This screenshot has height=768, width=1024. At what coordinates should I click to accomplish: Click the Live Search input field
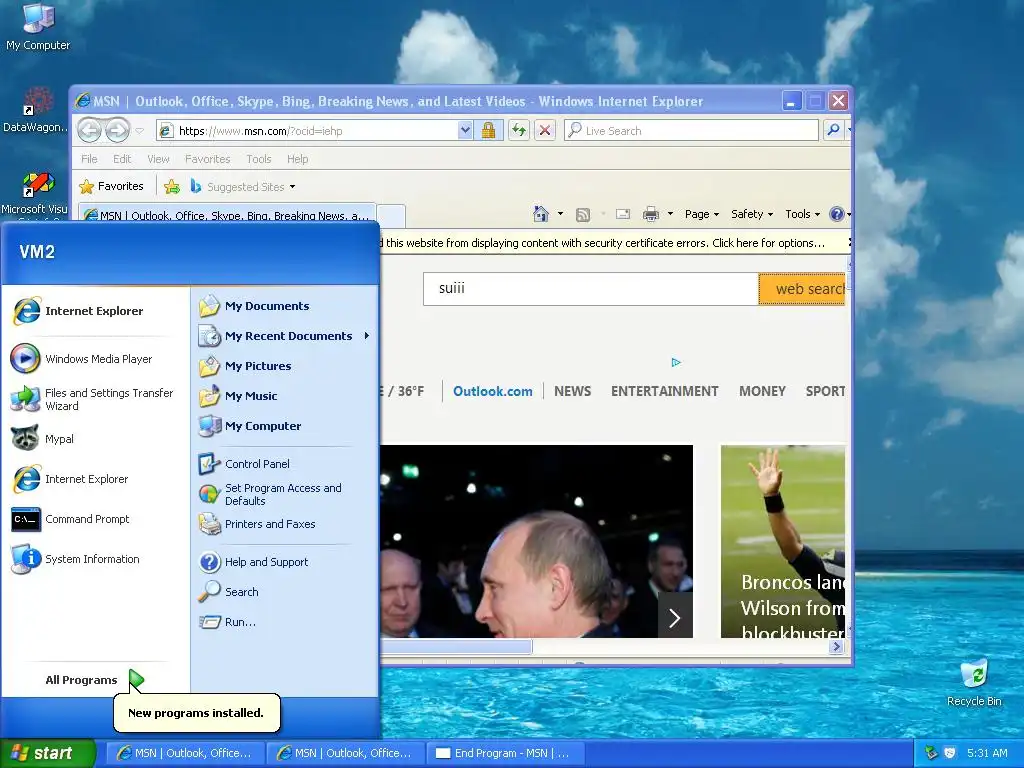pyautogui.click(x=691, y=131)
